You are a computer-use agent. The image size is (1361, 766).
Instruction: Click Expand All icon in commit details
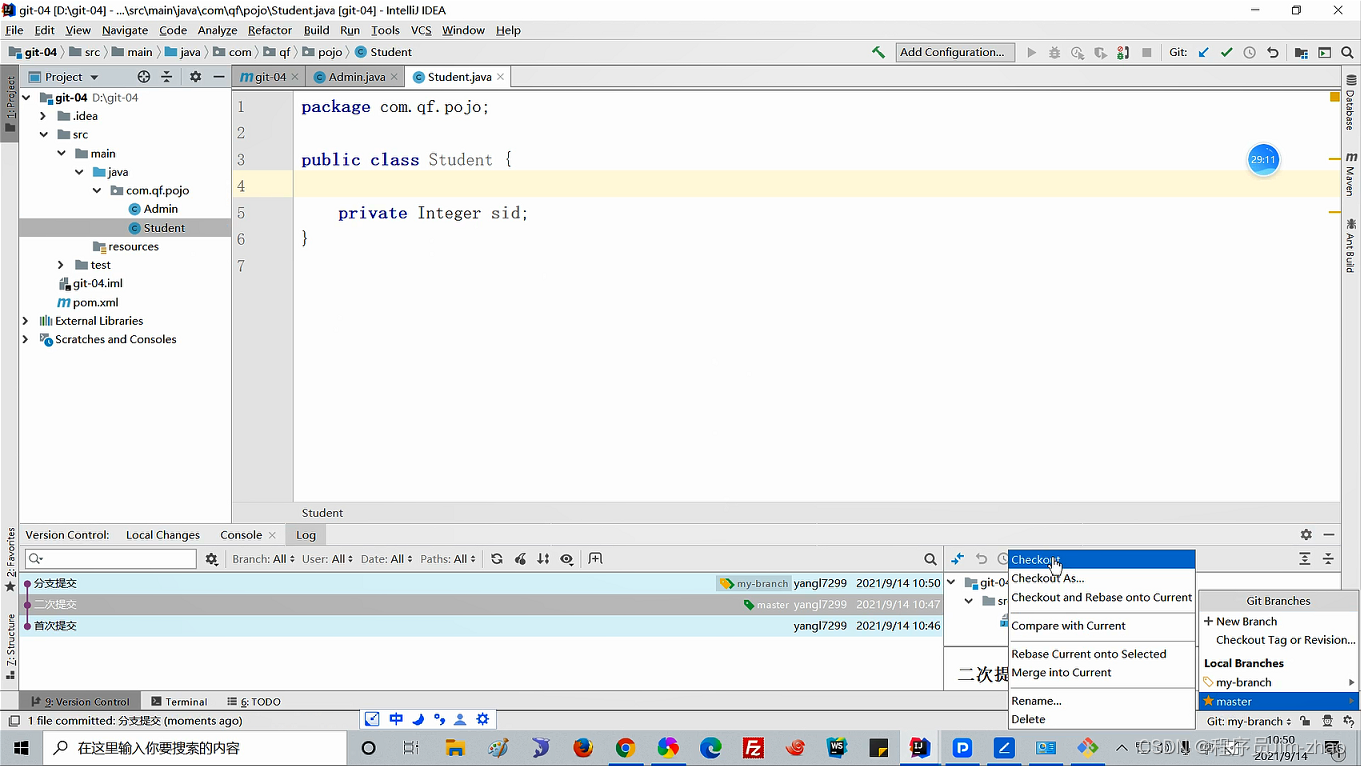[1305, 559]
